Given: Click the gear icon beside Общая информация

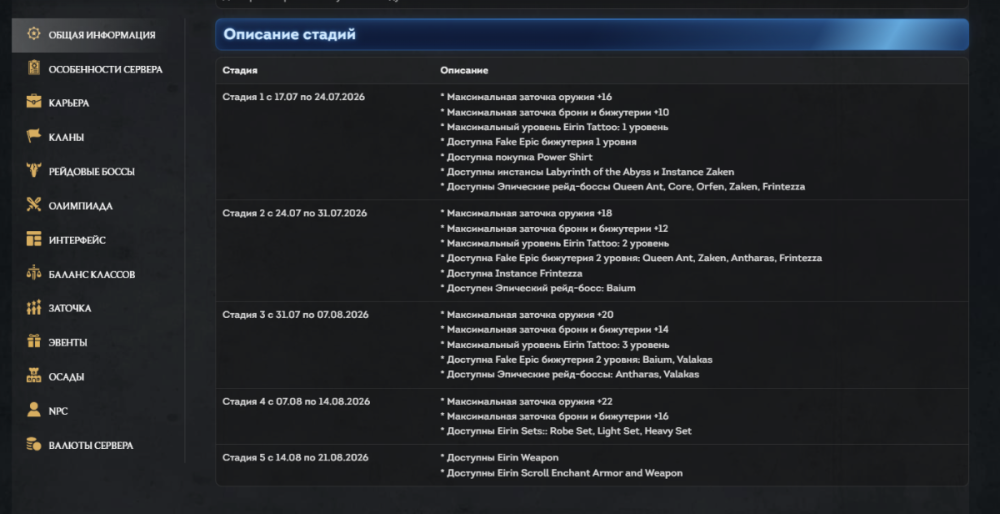Looking at the screenshot, I should 34,34.
